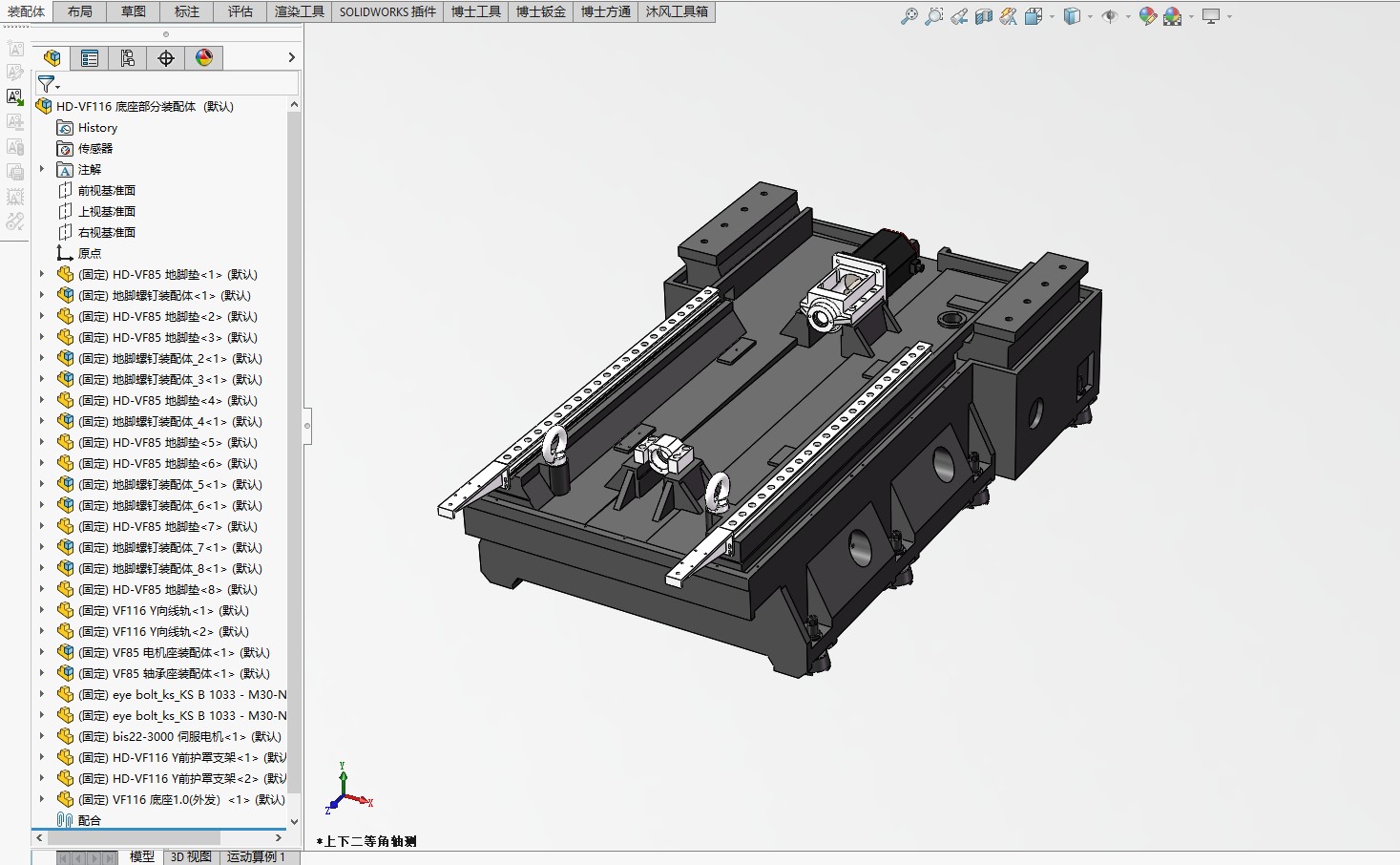
Task: Select the 传感器 folder item
Action: (85, 149)
